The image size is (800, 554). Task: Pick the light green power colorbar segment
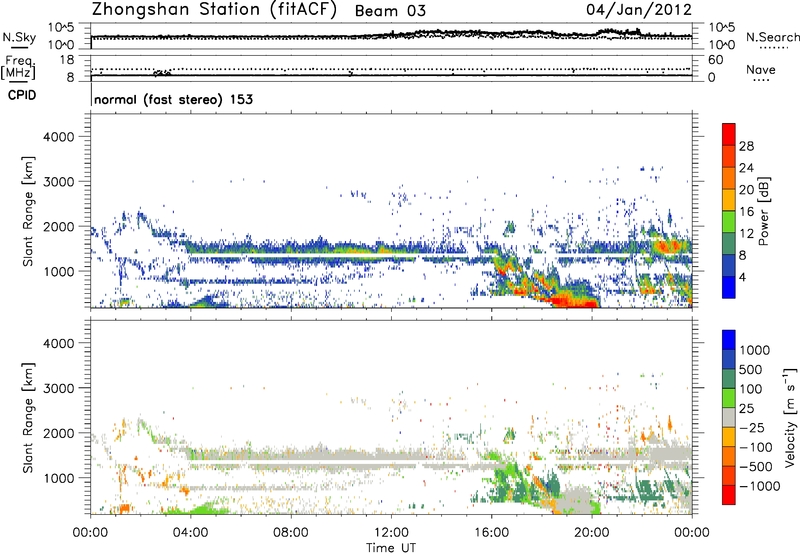[x=729, y=221]
